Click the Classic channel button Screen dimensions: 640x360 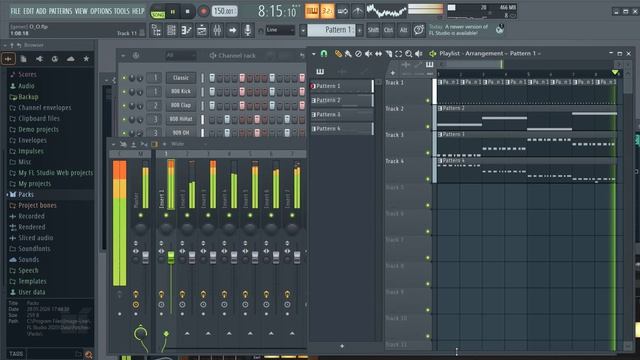[181, 78]
